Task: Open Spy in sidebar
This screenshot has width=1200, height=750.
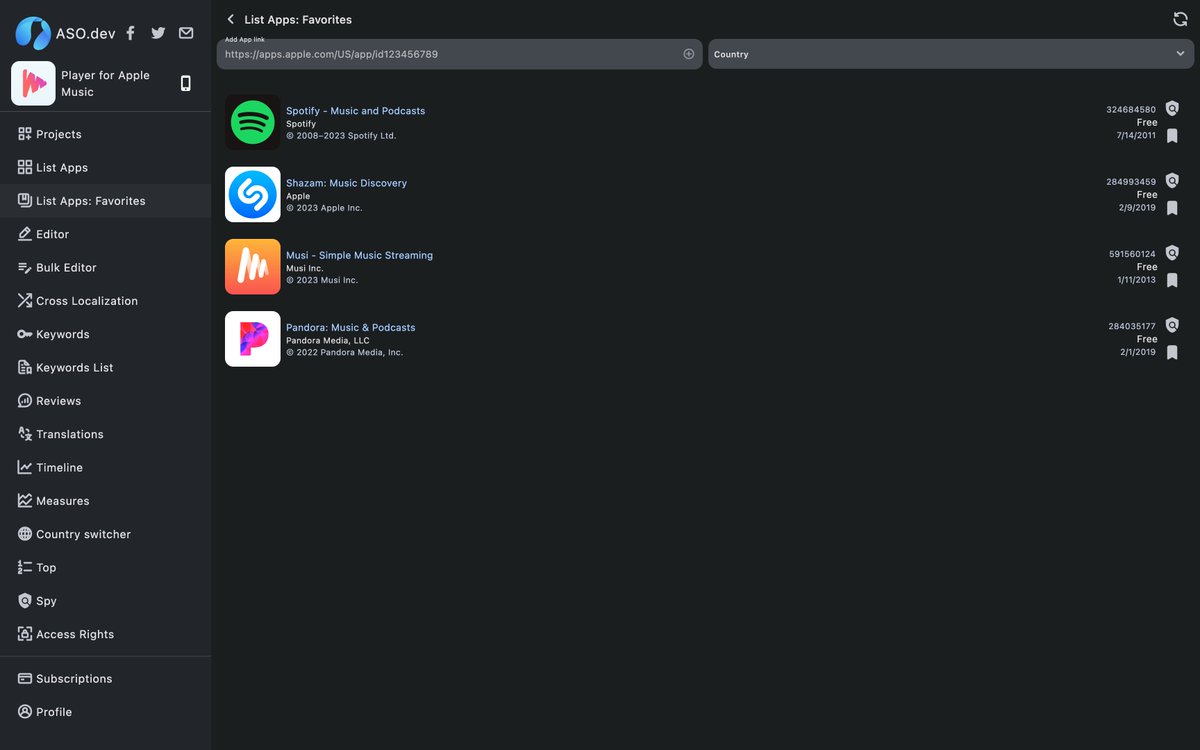Action: 106,601
